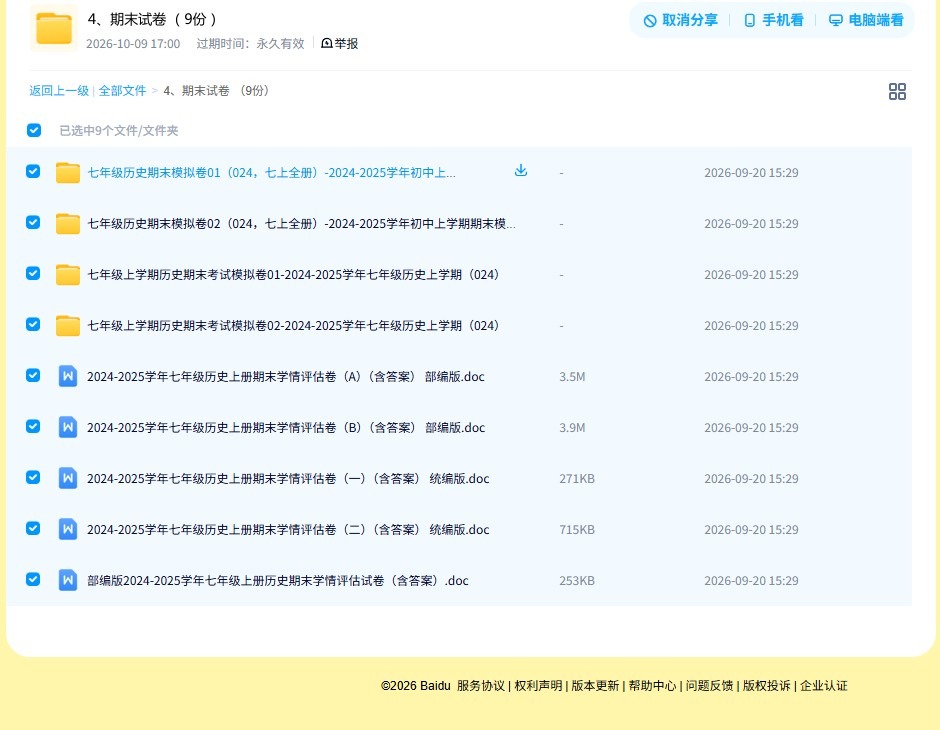Click 版权投诉 footer link

point(767,686)
